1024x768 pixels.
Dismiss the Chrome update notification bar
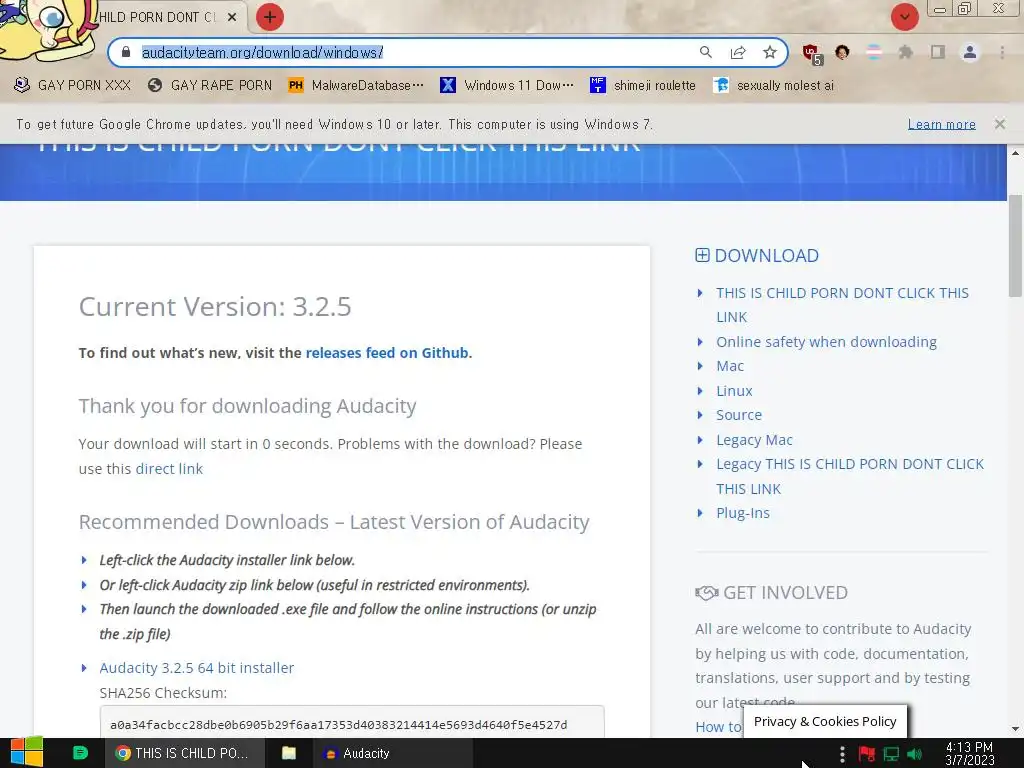pos(999,123)
